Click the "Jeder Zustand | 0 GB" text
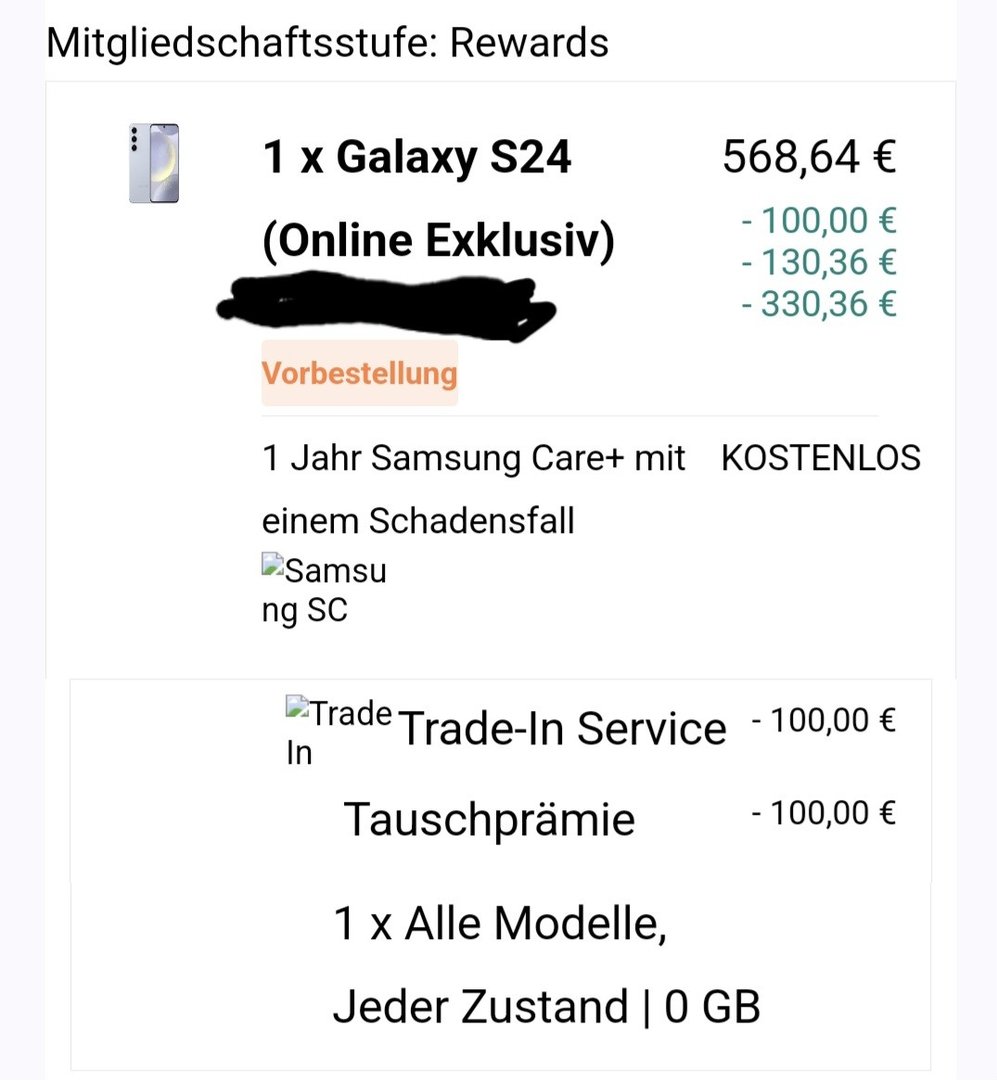The height and width of the screenshot is (1080, 997). (546, 1007)
